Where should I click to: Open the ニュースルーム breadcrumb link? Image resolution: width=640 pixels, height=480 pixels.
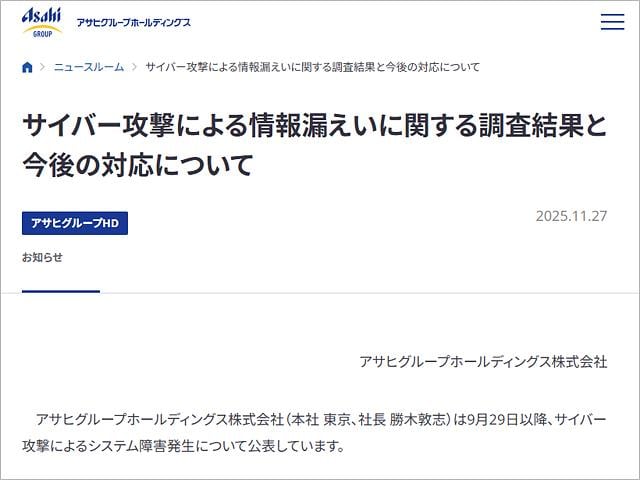point(89,67)
